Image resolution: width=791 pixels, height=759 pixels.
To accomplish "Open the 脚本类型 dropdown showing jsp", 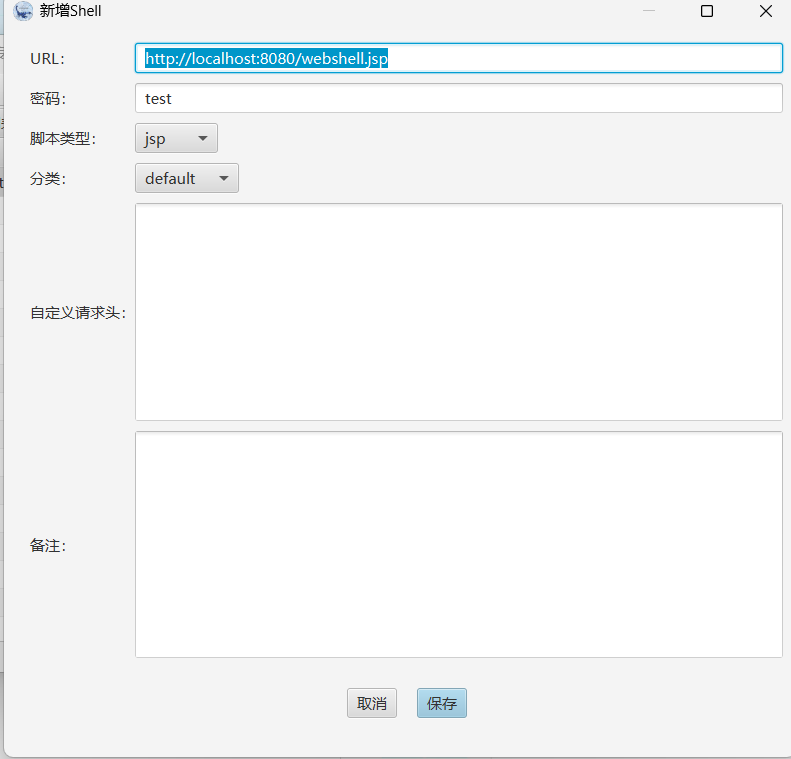I will tap(176, 138).
